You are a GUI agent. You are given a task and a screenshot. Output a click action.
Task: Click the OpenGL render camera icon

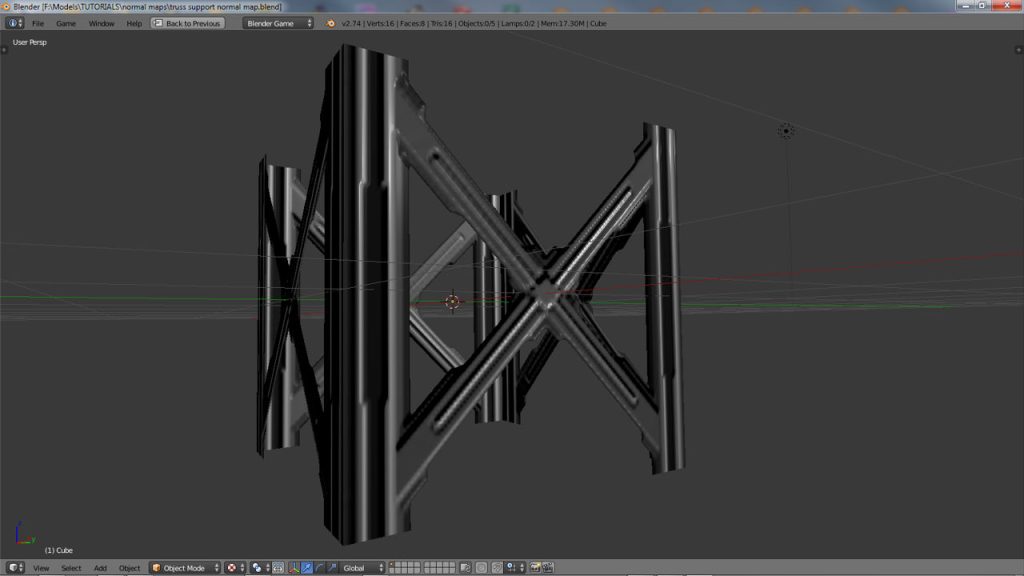click(535, 567)
